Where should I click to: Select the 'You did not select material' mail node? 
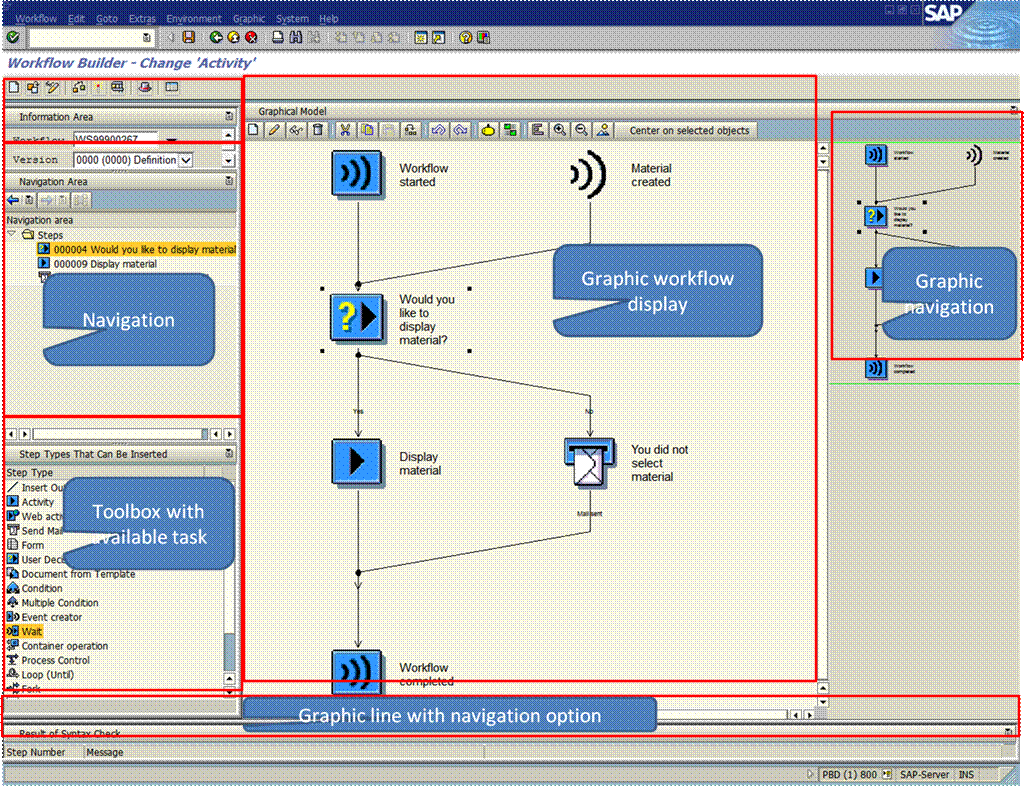tap(590, 462)
